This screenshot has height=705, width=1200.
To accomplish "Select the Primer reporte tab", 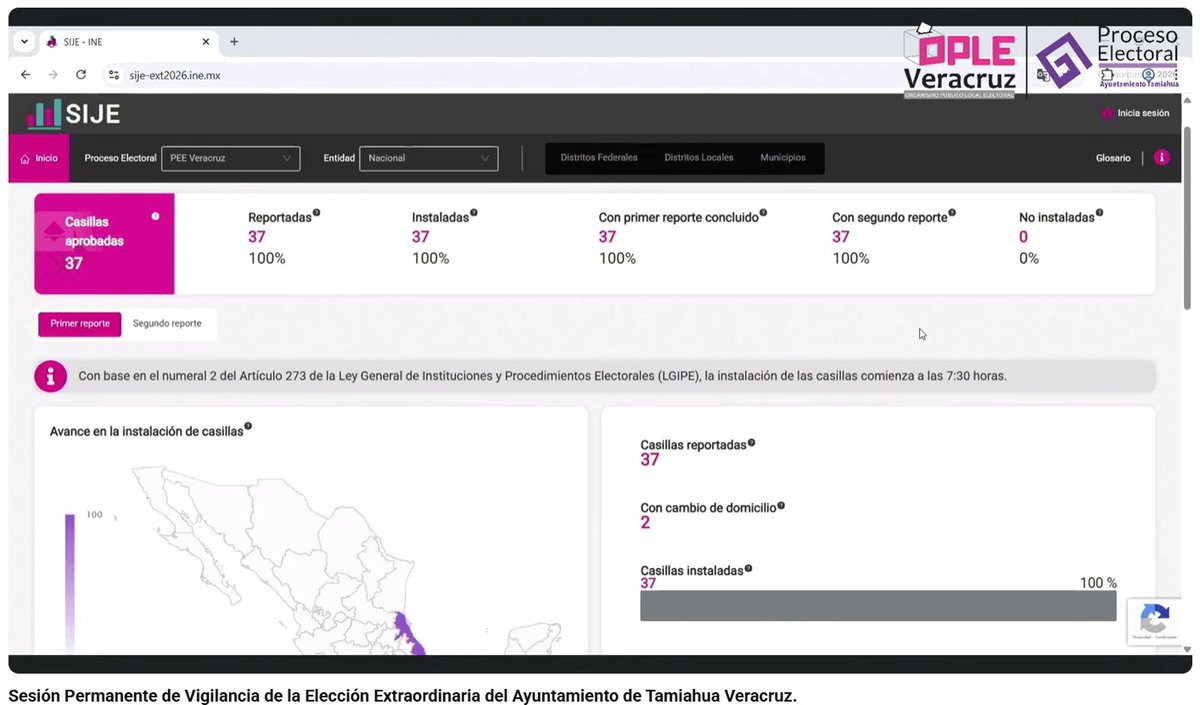I will click(79, 323).
